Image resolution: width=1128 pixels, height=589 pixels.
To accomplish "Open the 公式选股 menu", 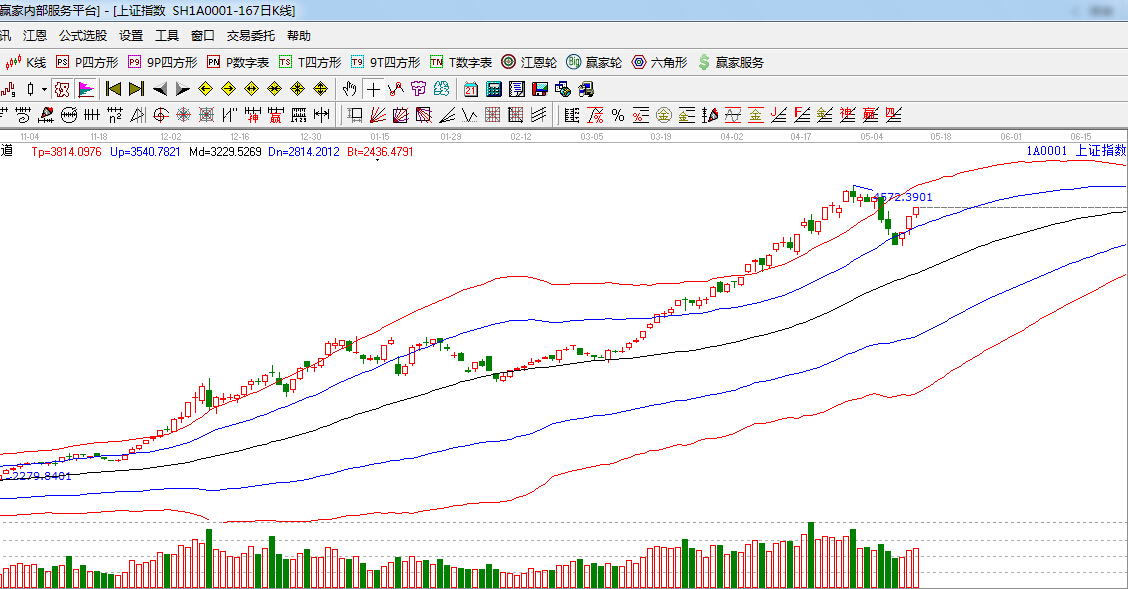I will [82, 35].
